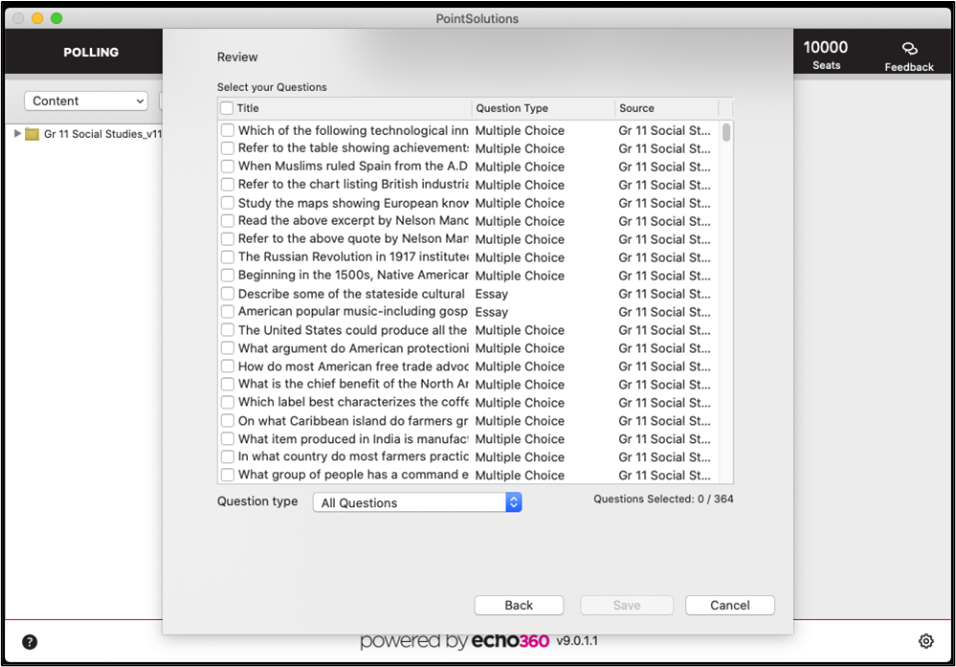Open the settings gear icon

pos(926,641)
